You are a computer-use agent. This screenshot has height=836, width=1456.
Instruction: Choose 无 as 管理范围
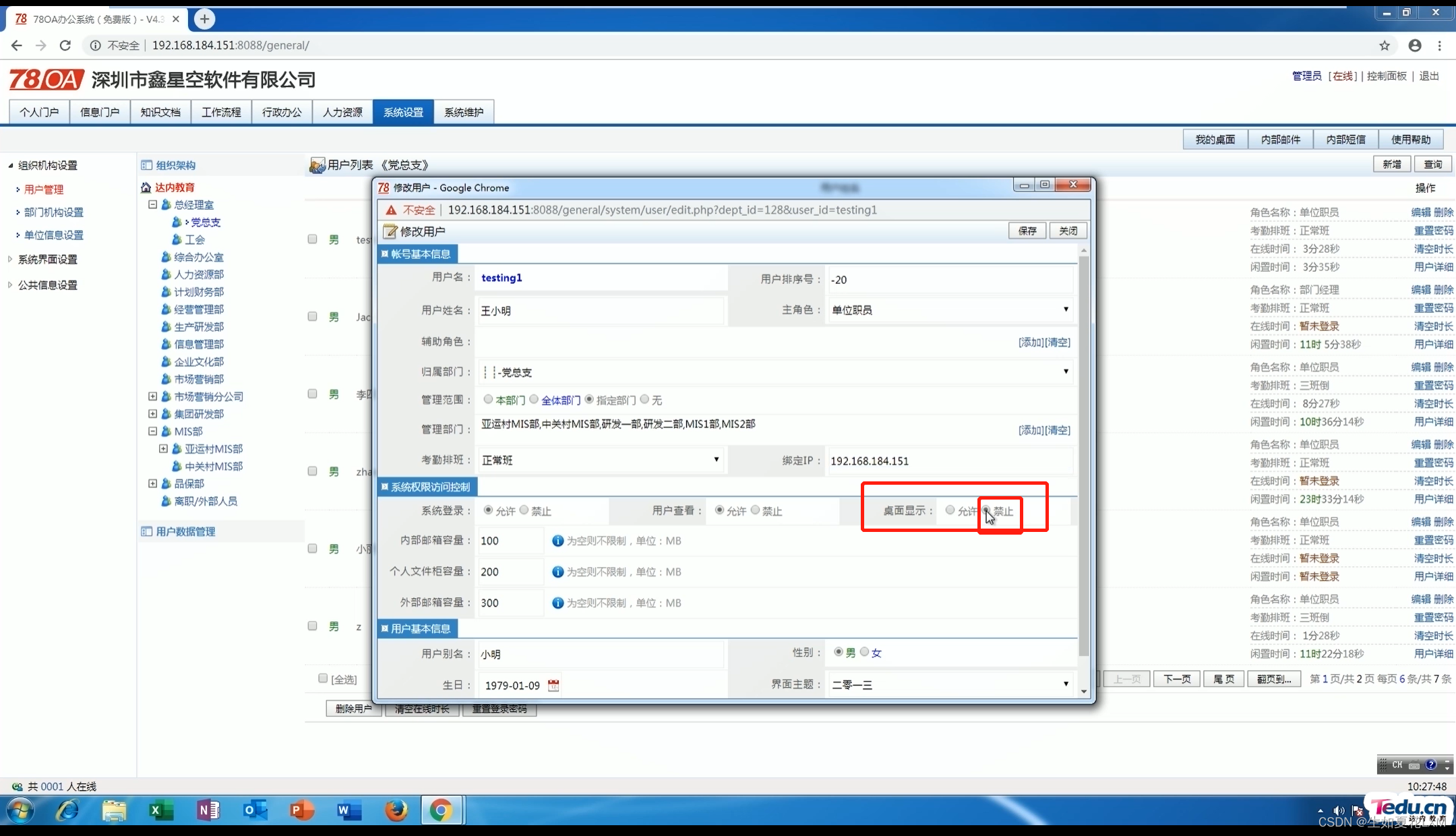point(644,399)
